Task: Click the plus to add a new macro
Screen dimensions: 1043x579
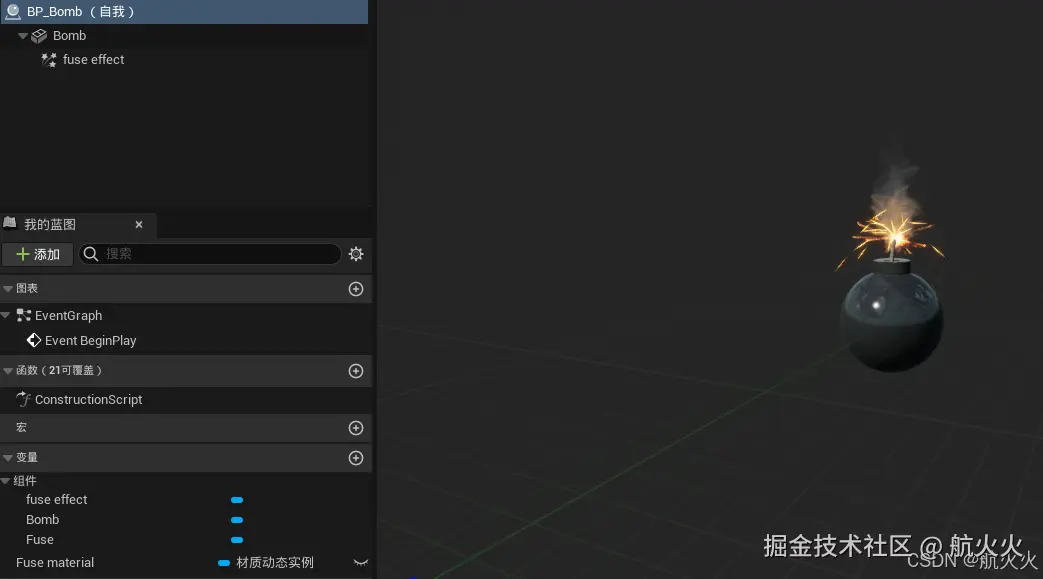Action: 356,428
